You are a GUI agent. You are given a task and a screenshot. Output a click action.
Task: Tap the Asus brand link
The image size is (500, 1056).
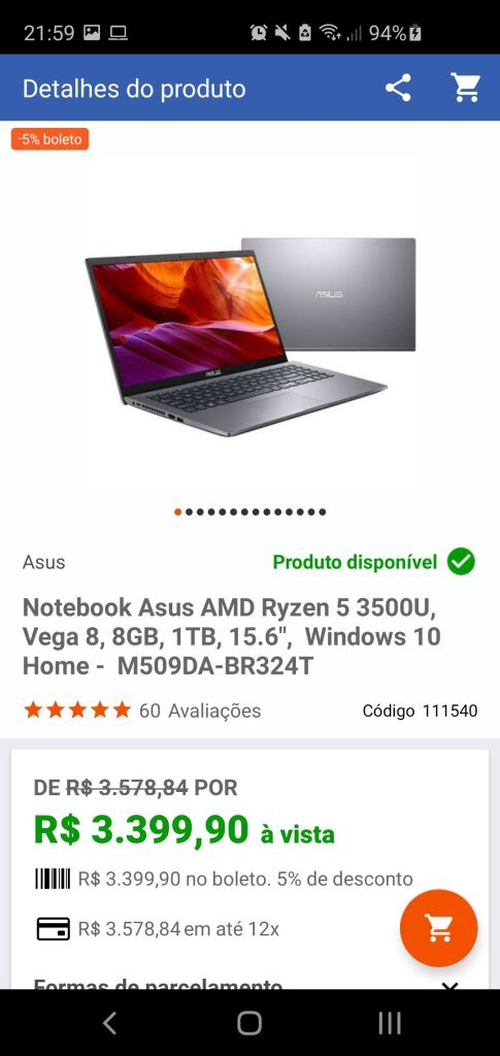point(44,562)
